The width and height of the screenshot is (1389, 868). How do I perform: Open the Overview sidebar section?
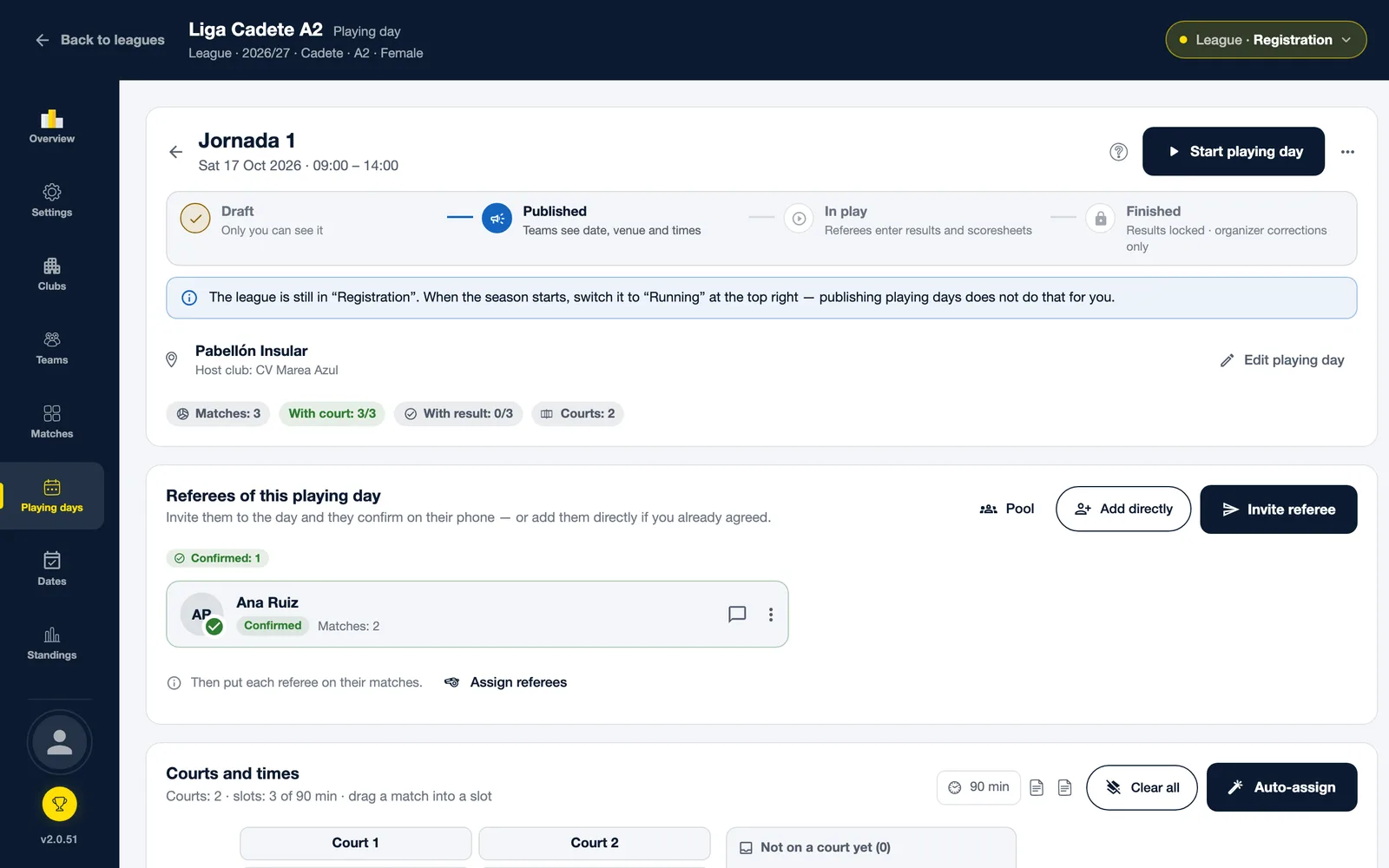[x=52, y=127]
